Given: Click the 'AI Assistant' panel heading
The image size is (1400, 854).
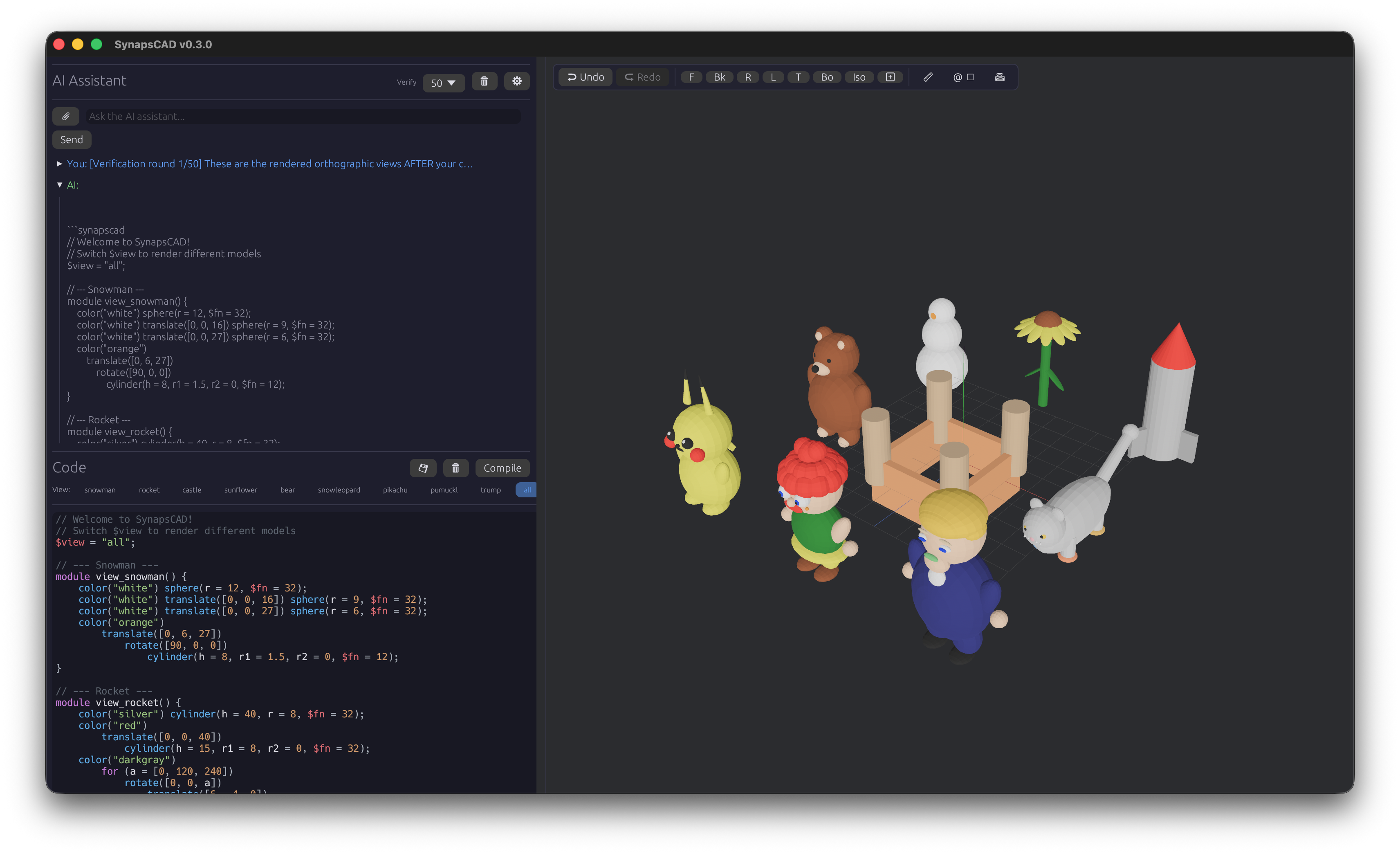Looking at the screenshot, I should tap(89, 81).
